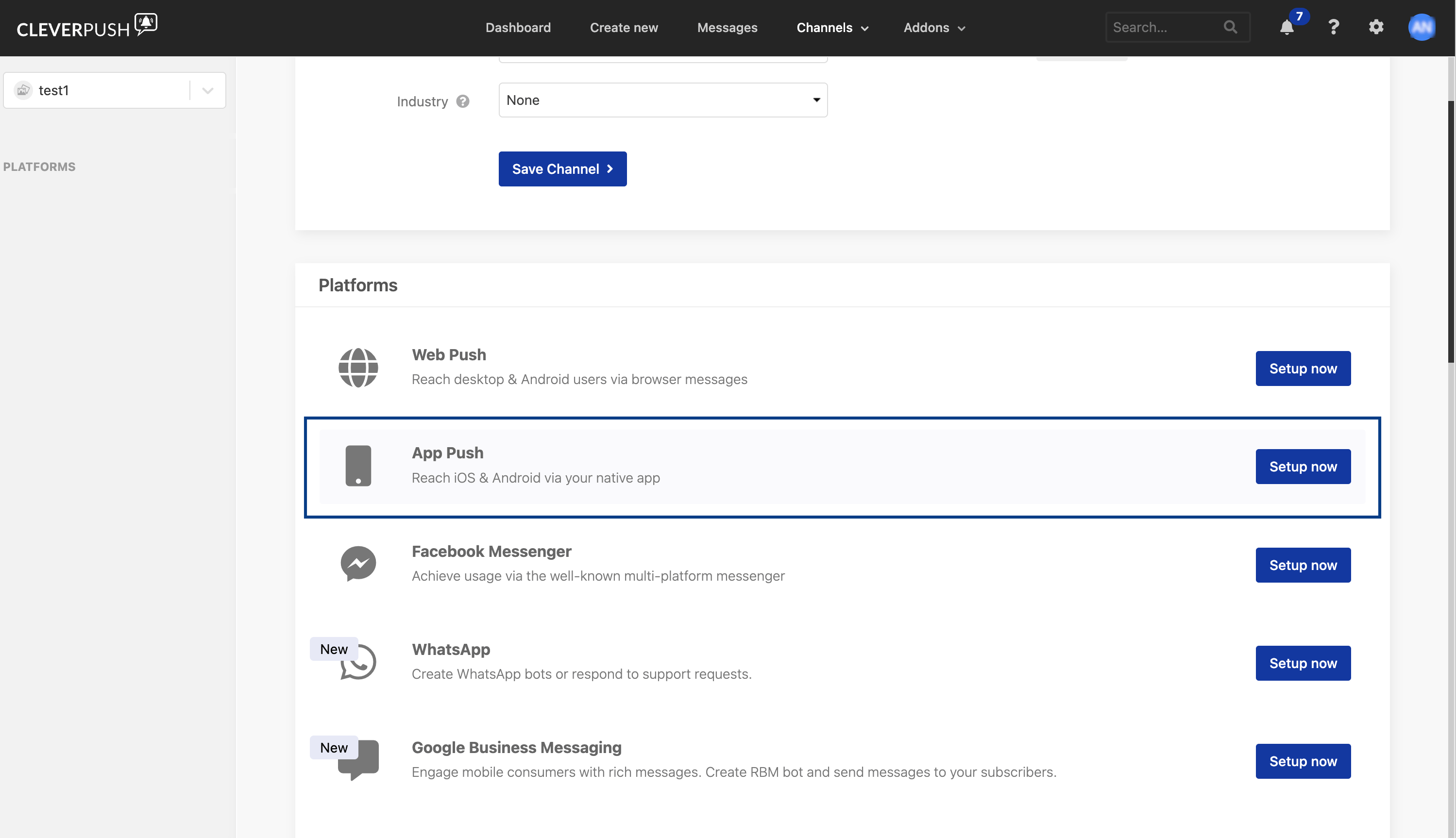This screenshot has height=838, width=1456.
Task: Click the notification count badge 7
Action: 1300,16
